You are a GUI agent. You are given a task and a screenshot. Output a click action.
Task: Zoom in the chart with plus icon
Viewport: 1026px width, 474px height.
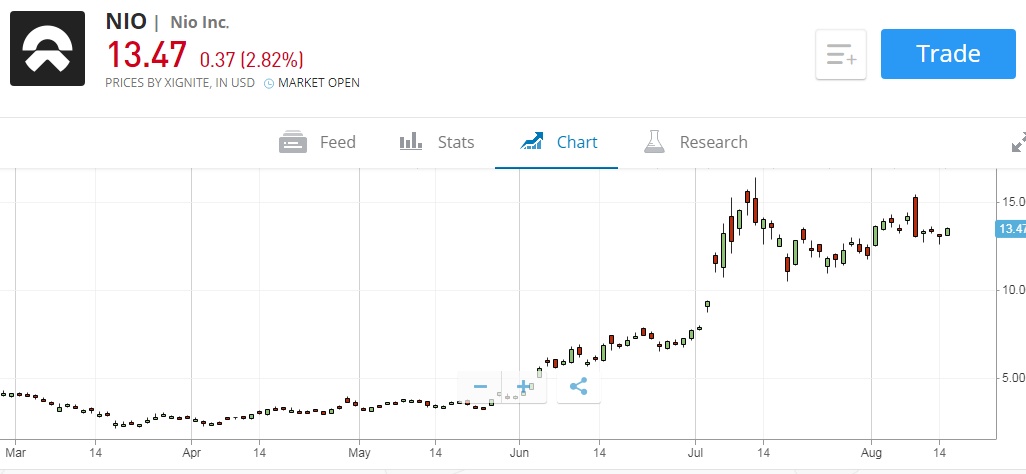(x=523, y=387)
